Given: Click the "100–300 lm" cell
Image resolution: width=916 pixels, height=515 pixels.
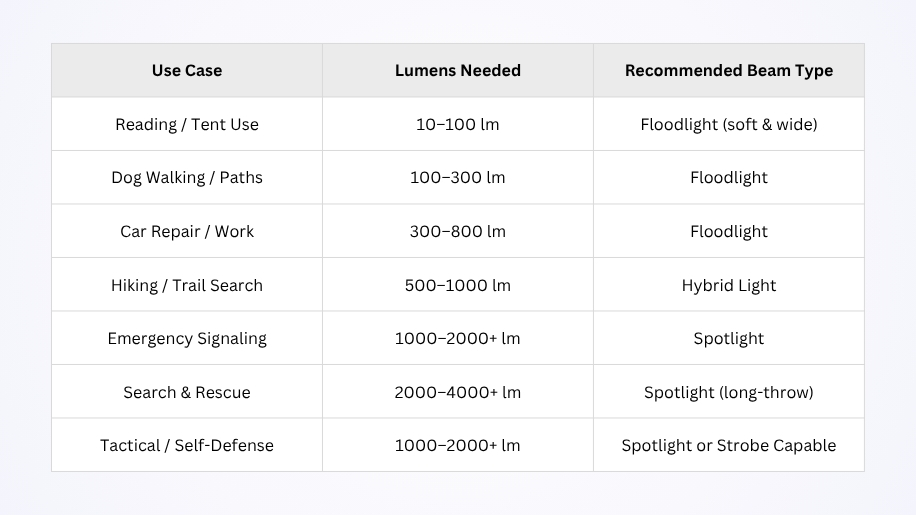Looking at the screenshot, I should pyautogui.click(x=457, y=178).
